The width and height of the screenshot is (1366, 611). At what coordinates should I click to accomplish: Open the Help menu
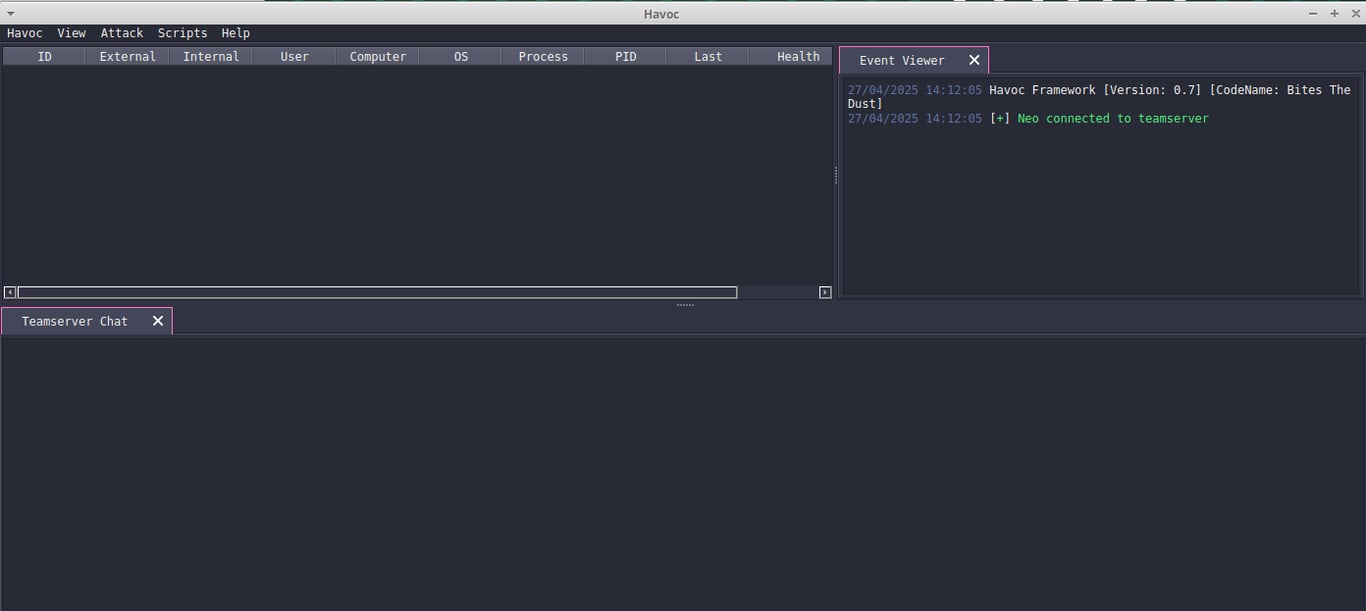pos(235,32)
